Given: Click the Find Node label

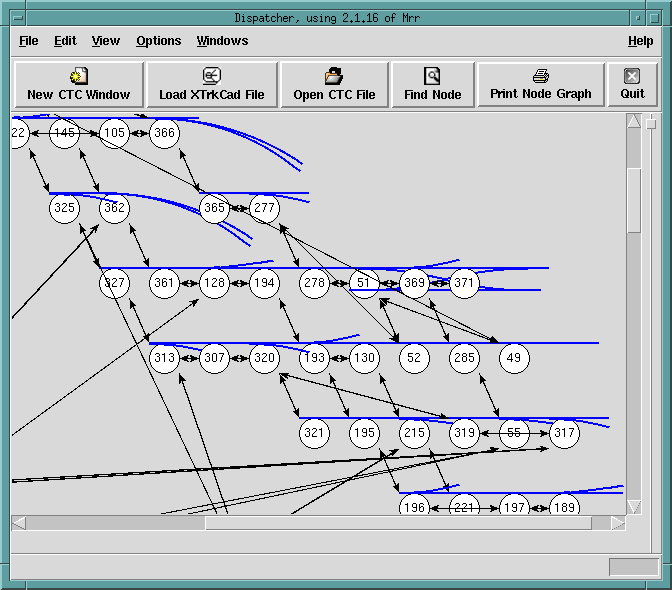Looking at the screenshot, I should point(433,94).
